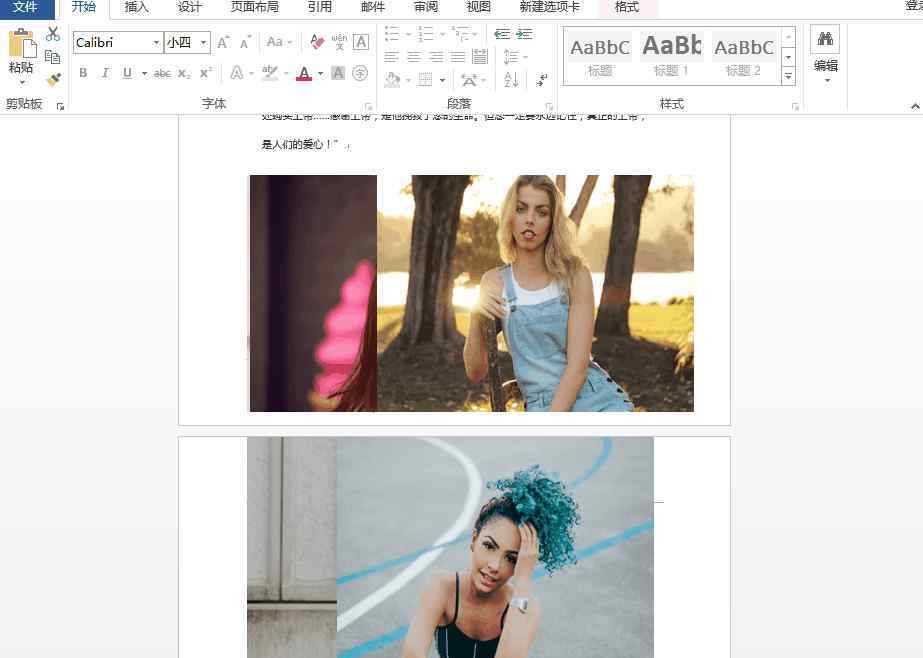923x658 pixels.
Task: Apply the red font color
Action: [x=304, y=74]
